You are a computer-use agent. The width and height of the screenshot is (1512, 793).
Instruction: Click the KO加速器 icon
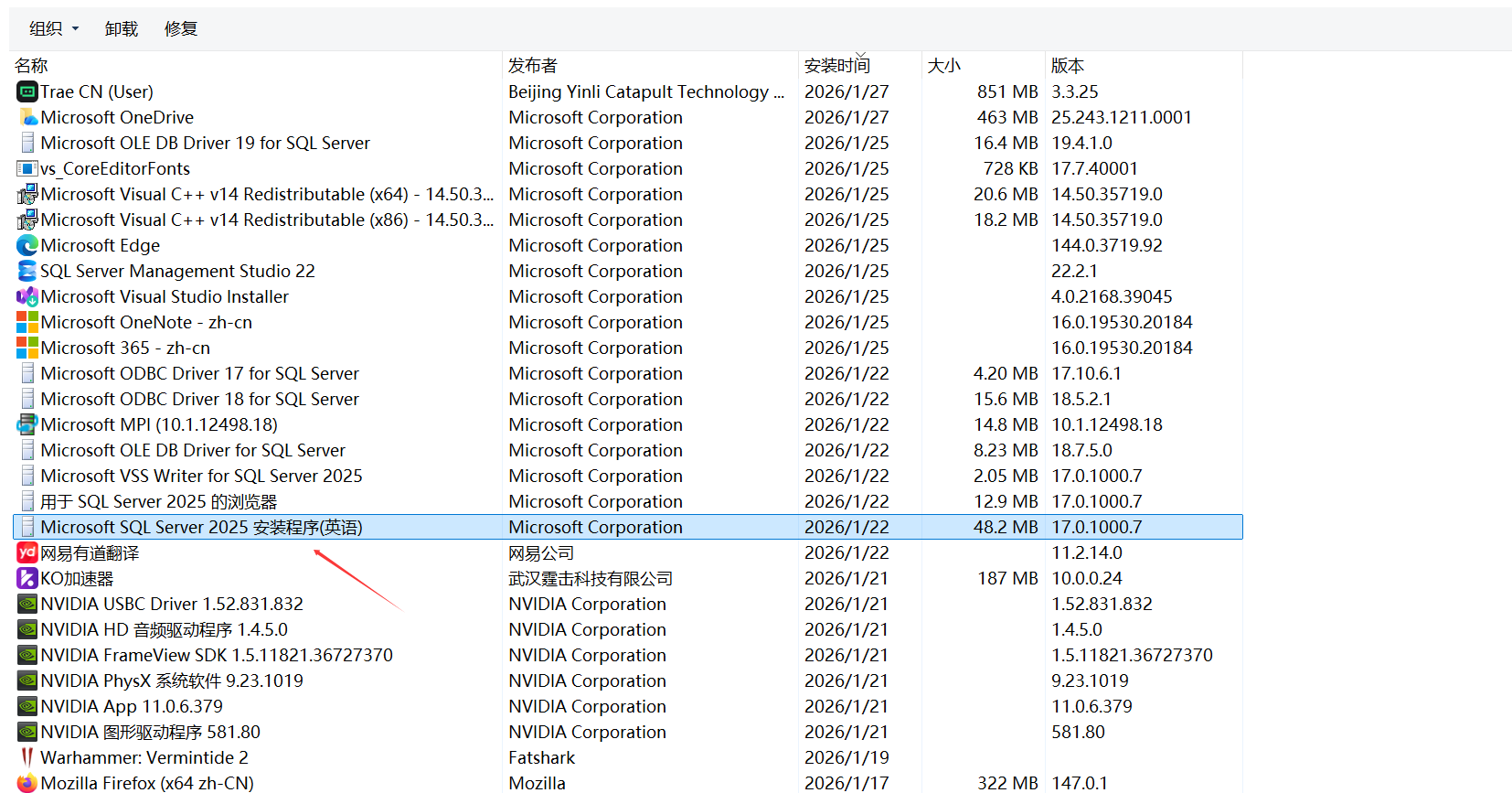coord(27,578)
